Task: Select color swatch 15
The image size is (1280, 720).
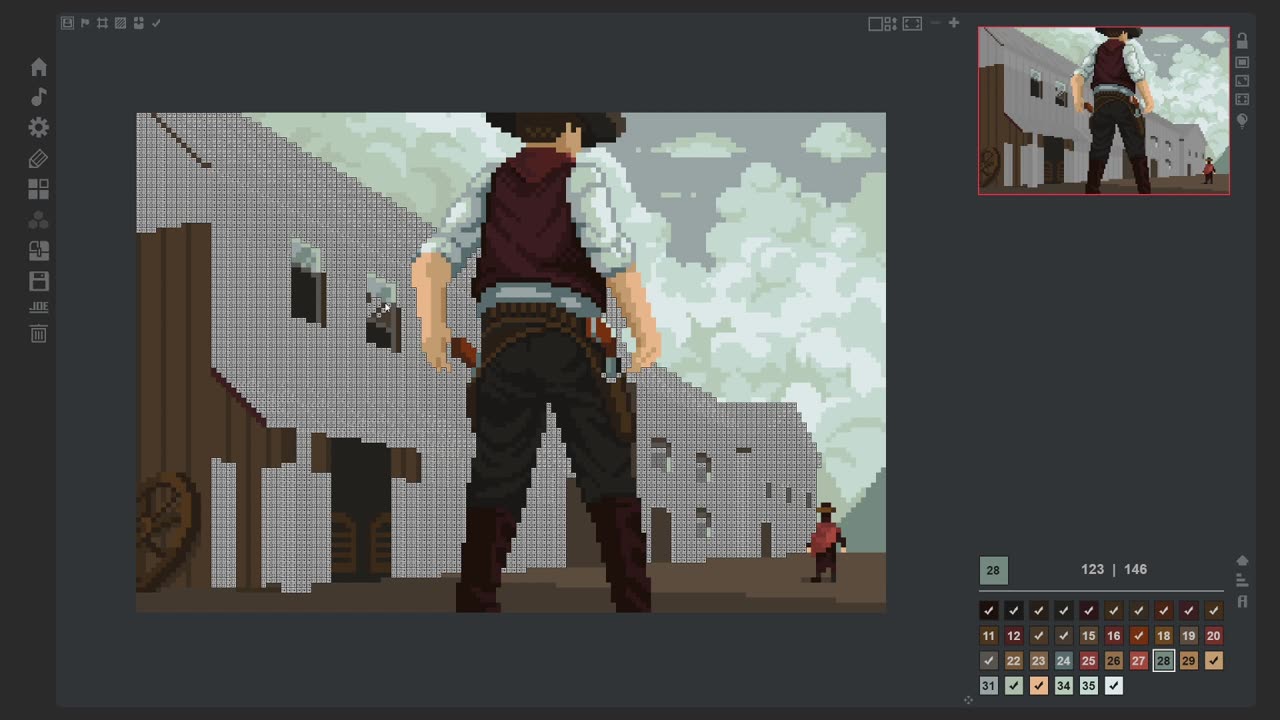Action: (x=1088, y=635)
